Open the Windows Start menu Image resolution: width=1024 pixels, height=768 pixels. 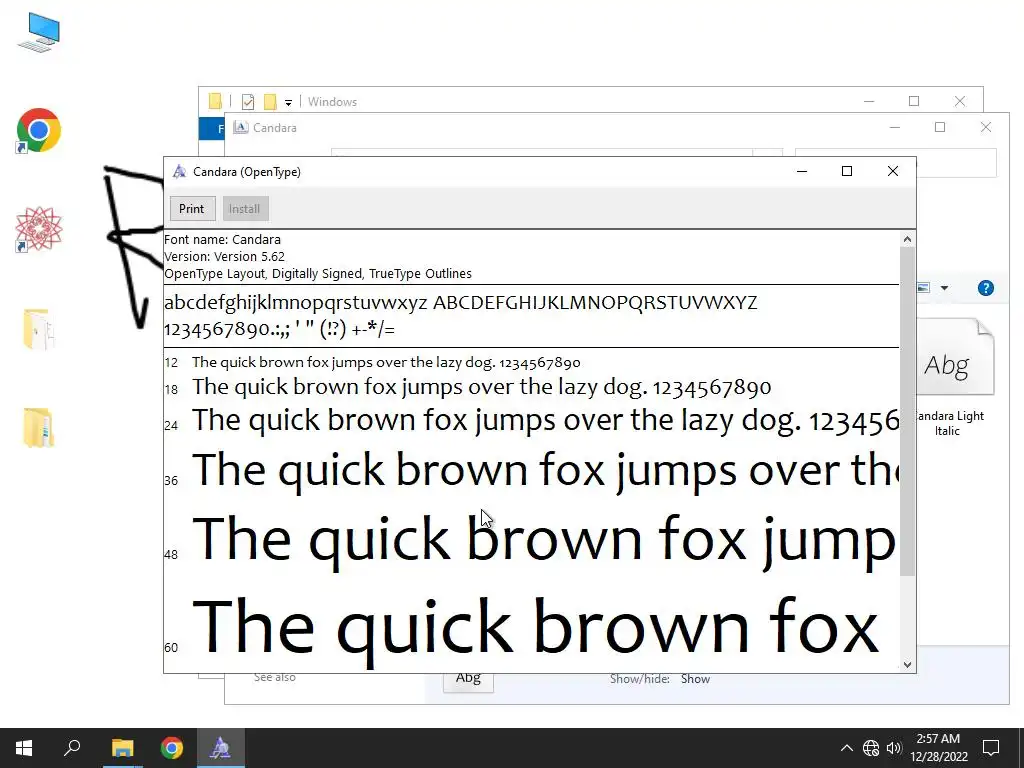[x=24, y=748]
